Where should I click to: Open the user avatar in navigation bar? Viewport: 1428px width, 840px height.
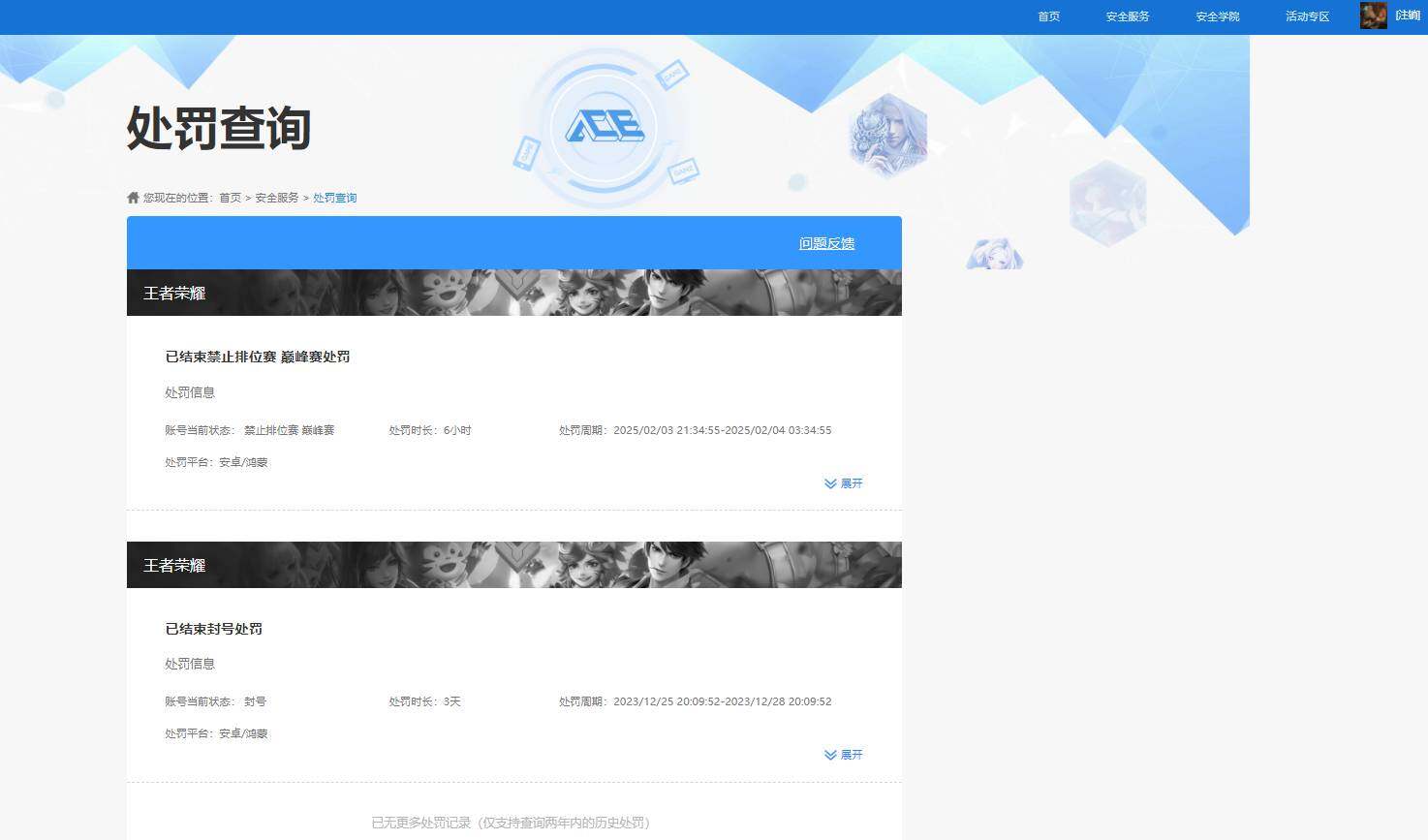coord(1372,16)
